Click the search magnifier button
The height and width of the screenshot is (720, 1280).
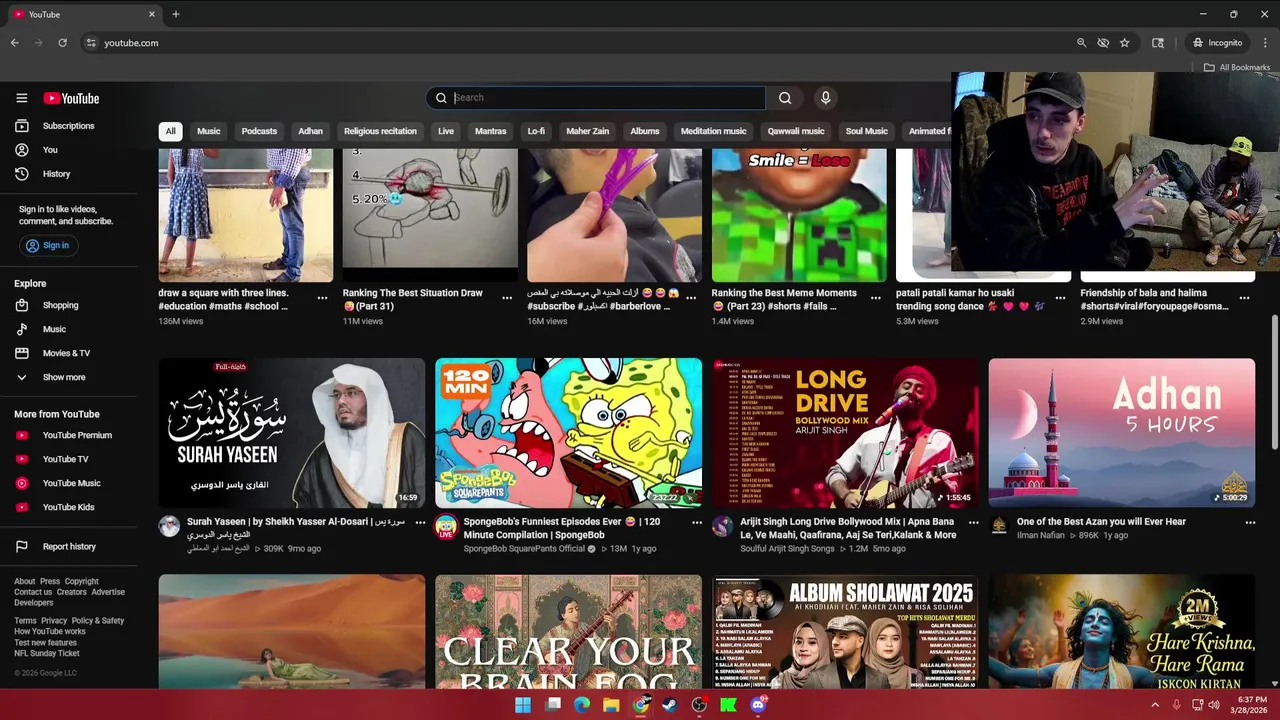coord(785,98)
